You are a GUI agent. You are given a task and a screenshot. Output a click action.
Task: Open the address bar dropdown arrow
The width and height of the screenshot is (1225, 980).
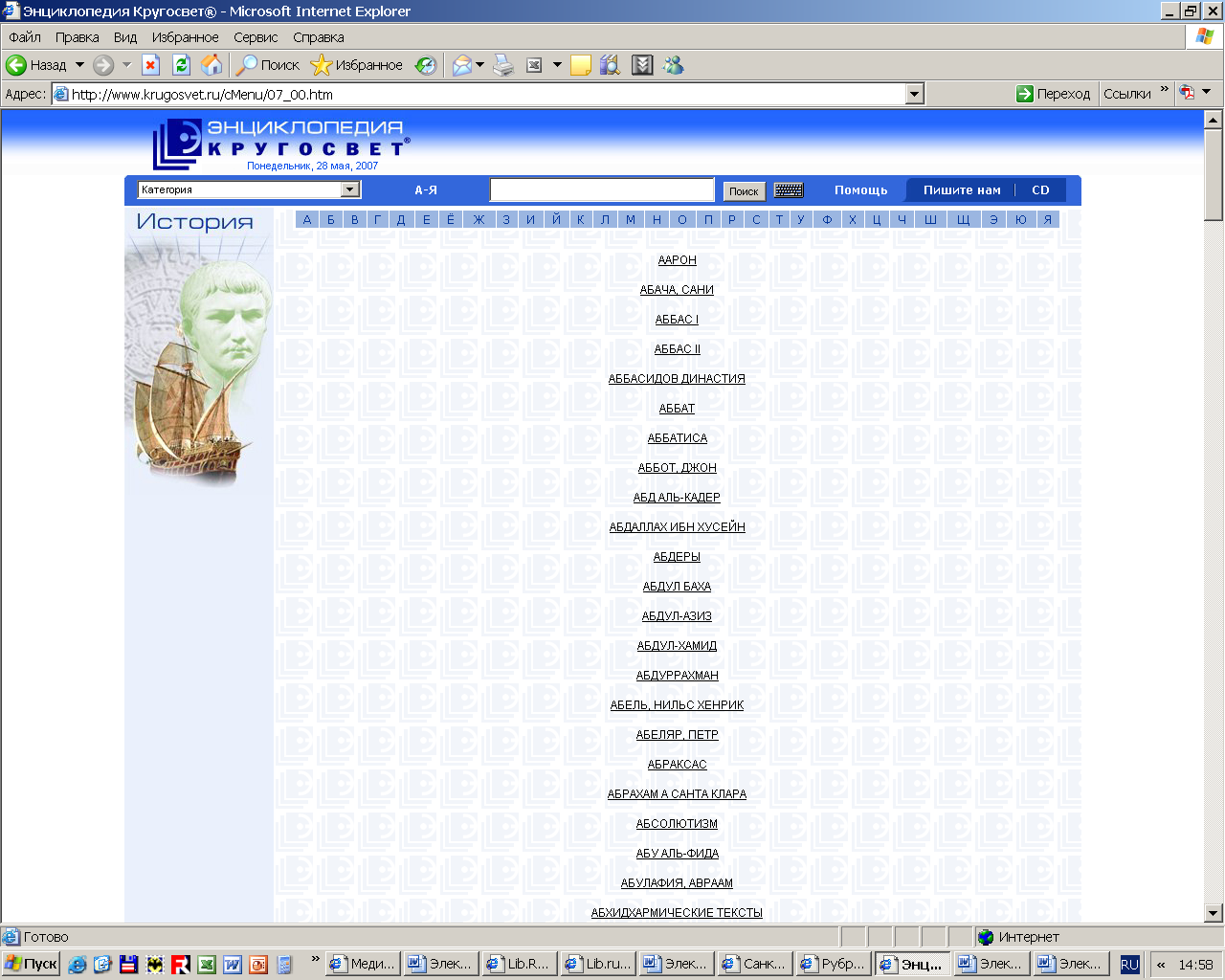pyautogui.click(x=914, y=94)
